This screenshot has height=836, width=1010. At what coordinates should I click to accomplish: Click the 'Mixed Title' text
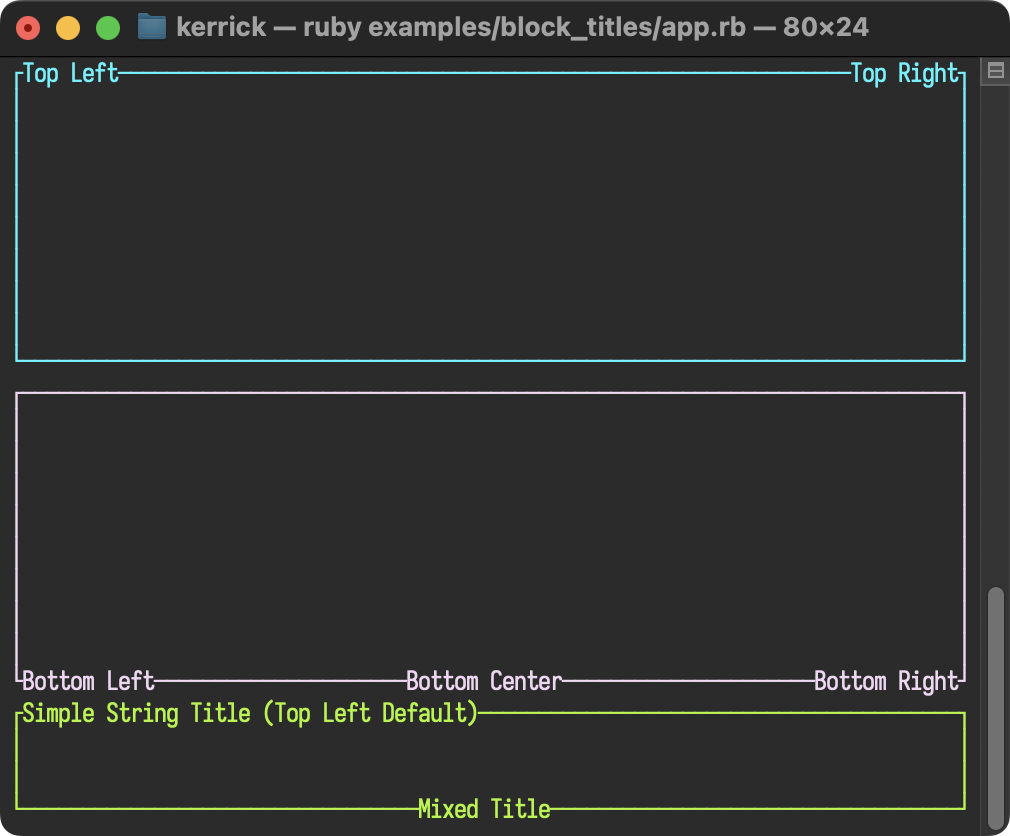[484, 809]
